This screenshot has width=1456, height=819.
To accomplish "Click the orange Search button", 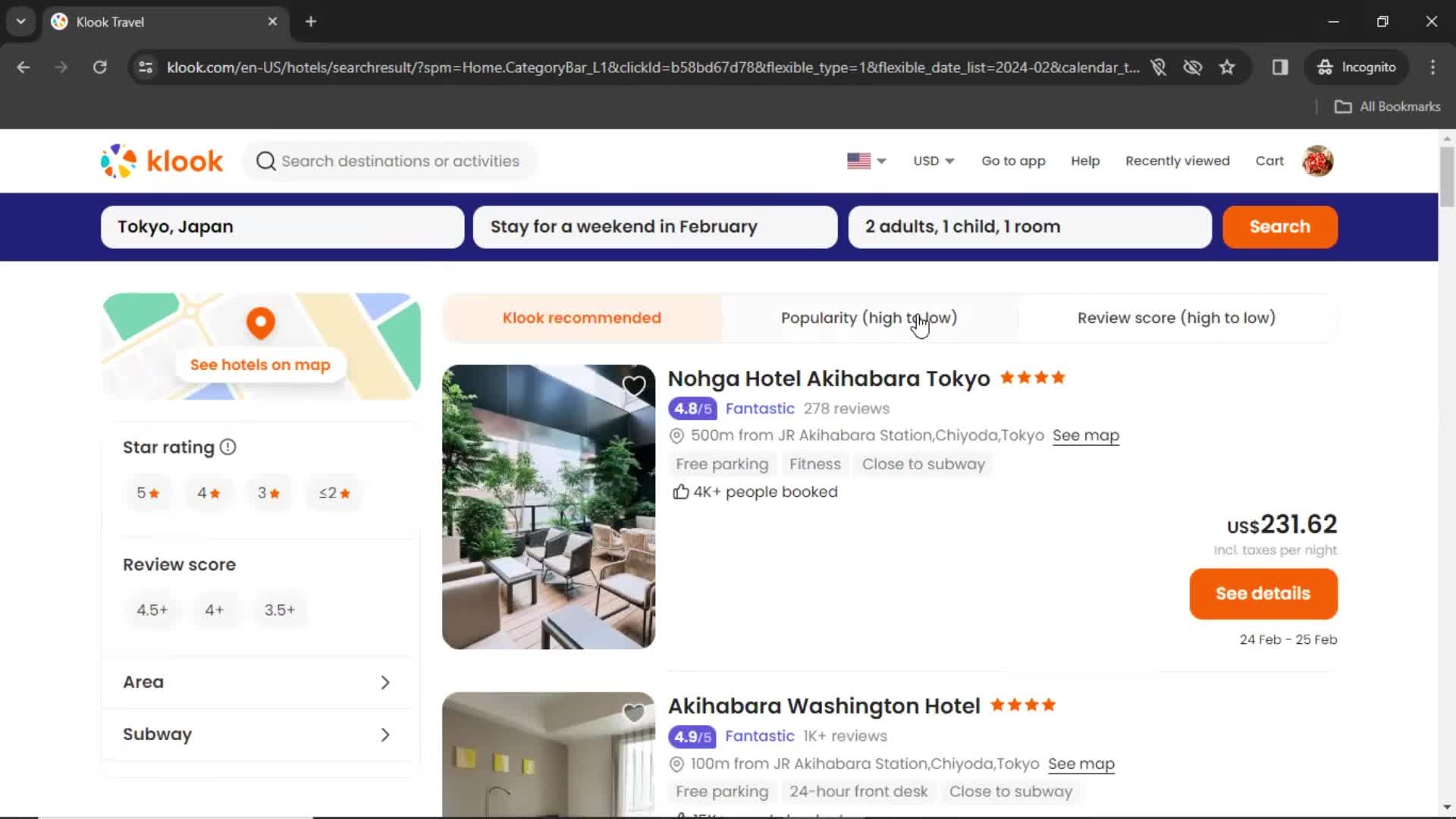I will pos(1280,227).
